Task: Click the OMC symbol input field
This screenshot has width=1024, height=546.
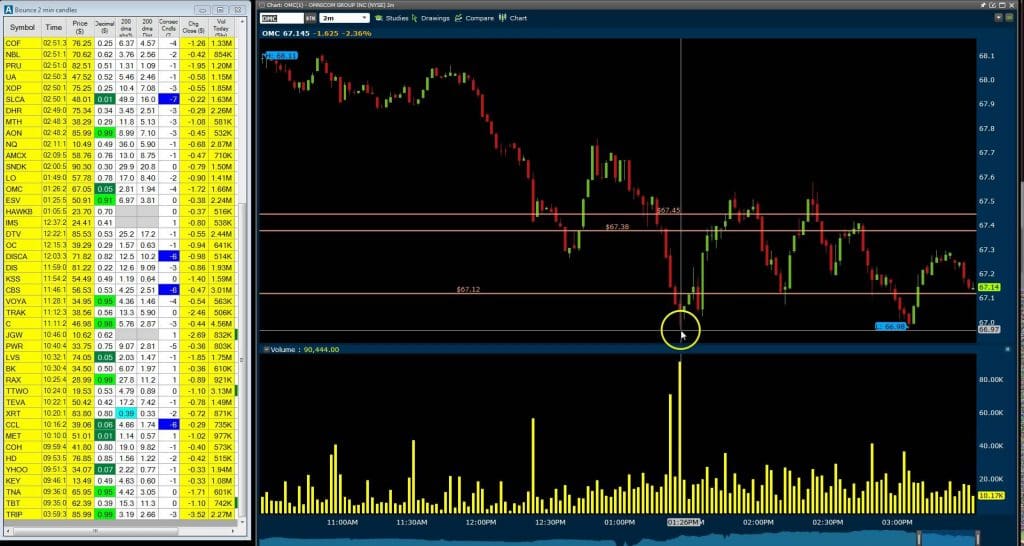Action: coord(276,18)
